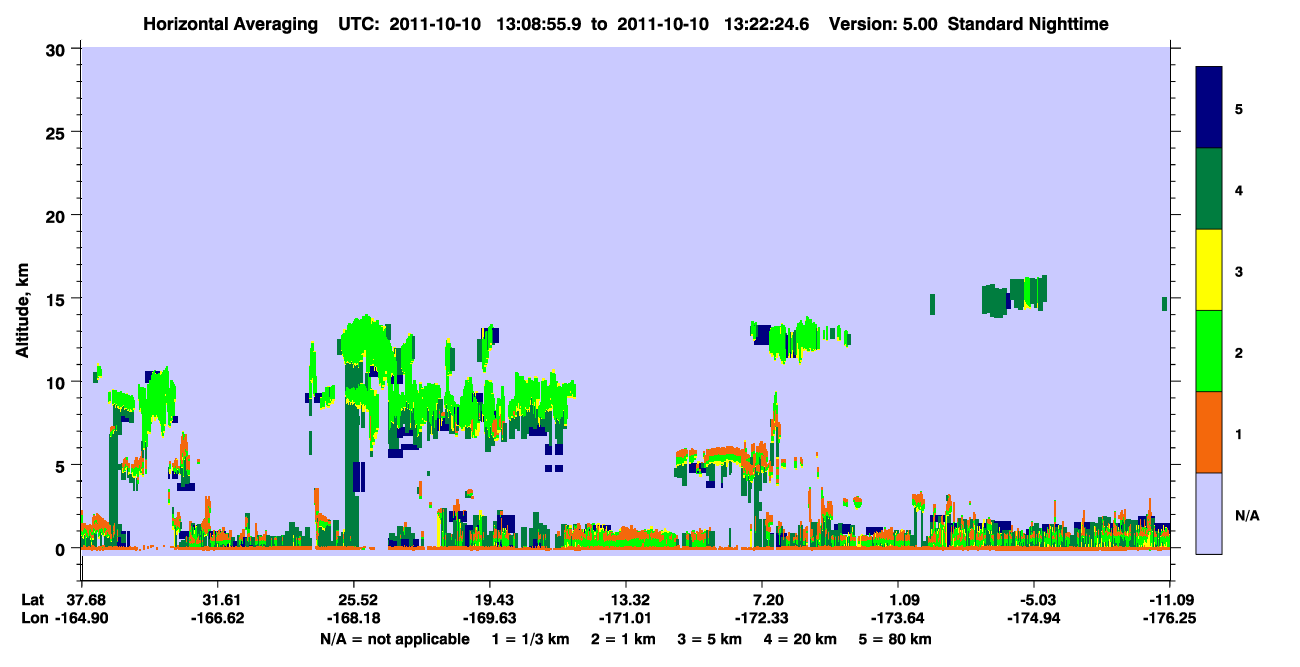Image resolution: width=1300 pixels, height=667 pixels.
Task: Click the bright green colorbar segment labeled 2
Action: coord(1209,351)
